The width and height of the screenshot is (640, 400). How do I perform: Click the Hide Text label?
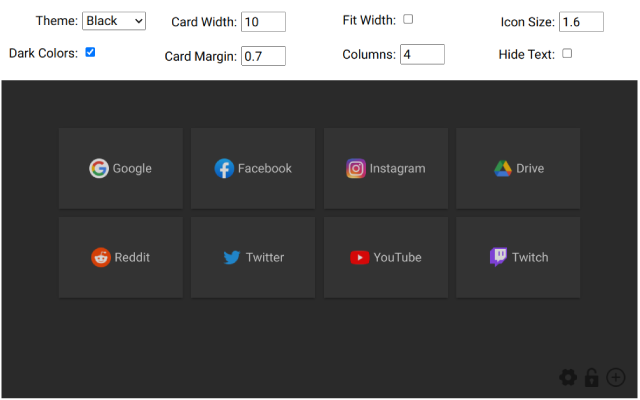(527, 54)
